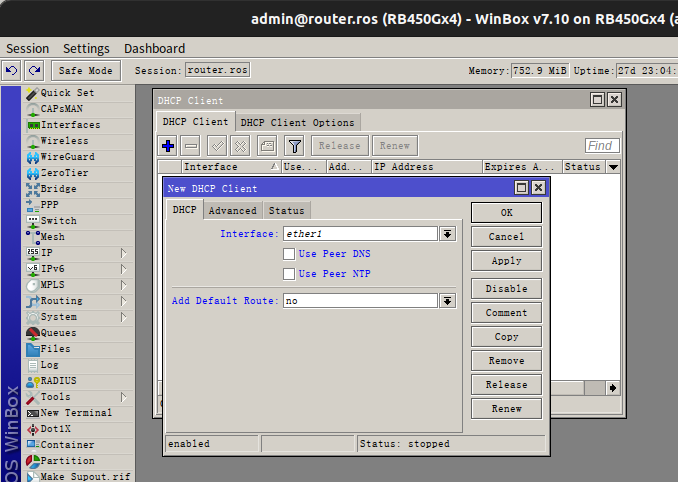Click the Release button in New DHCP Client dialog
Screen dimensions: 678x482
point(506,385)
